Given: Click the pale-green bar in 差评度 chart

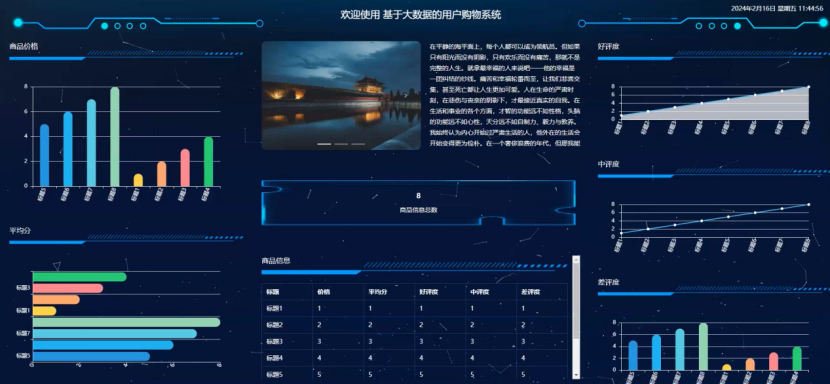Looking at the screenshot, I should tap(703, 347).
